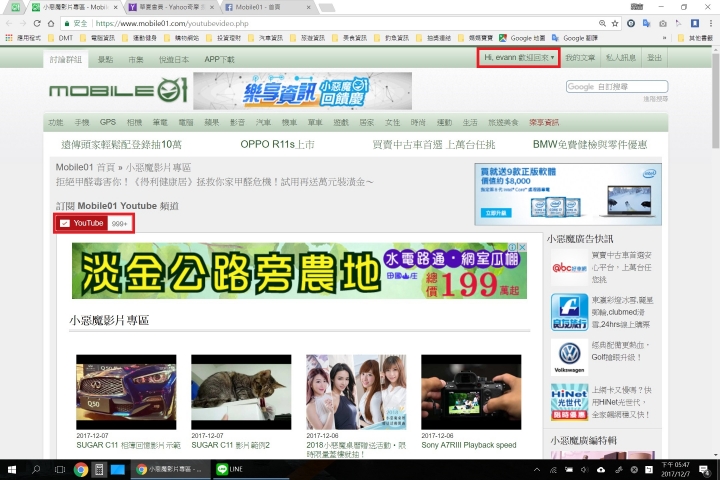Click the Volkswagen ad logo
This screenshot has width=720, height=480.
(569, 357)
